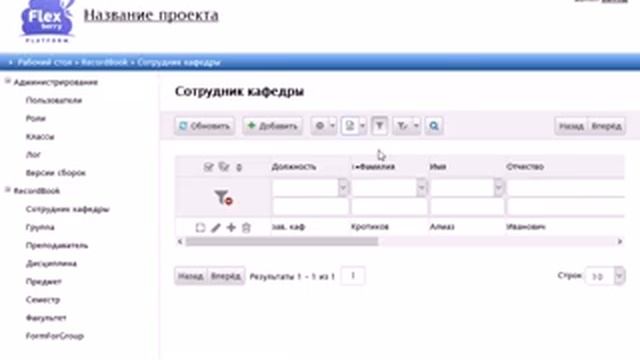Open the filter condition dropdown under Имя
This screenshot has width=640, height=360.
click(499, 188)
